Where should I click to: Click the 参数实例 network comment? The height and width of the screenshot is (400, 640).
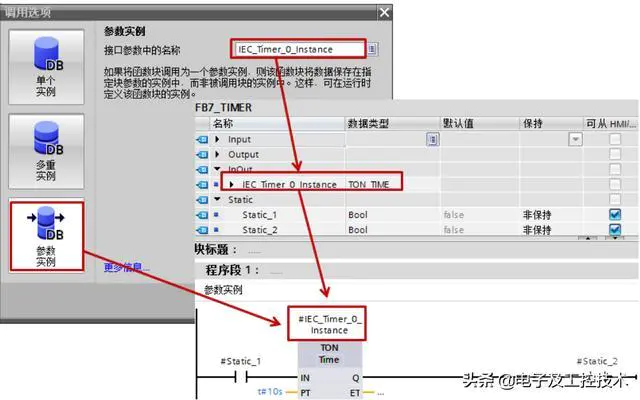[x=223, y=290]
